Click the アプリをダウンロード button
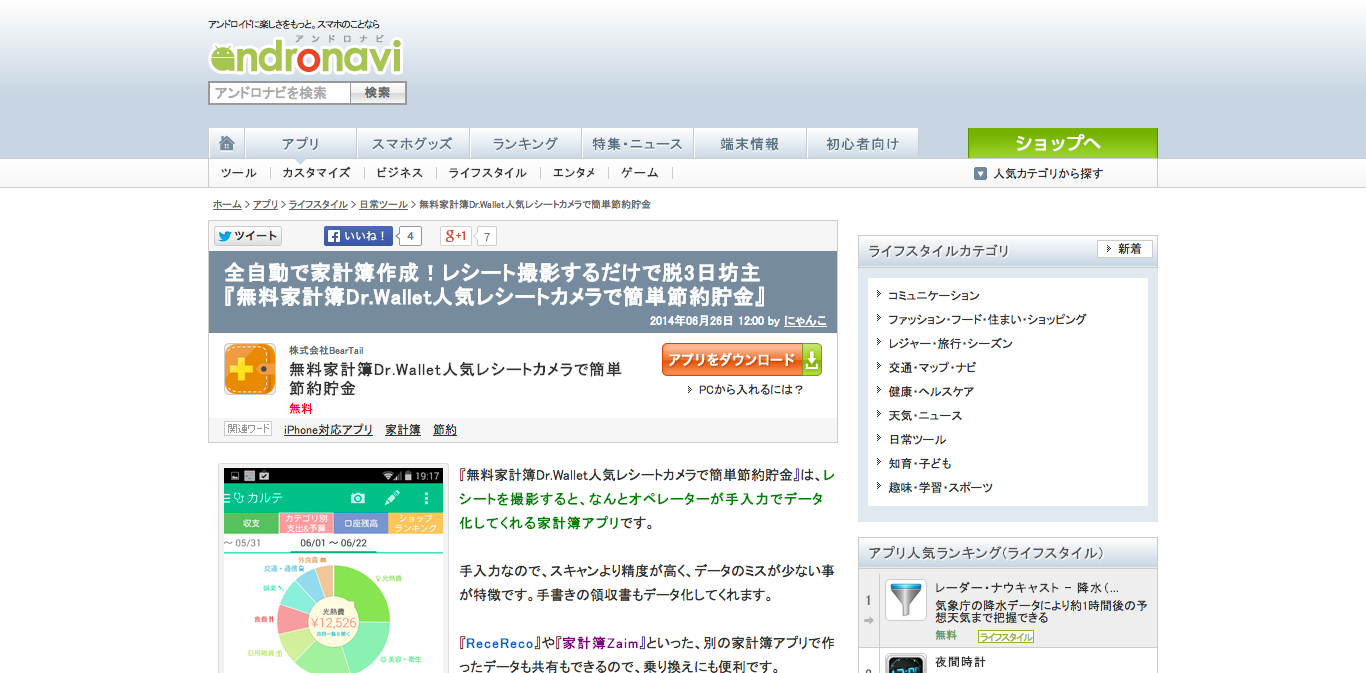This screenshot has height=673, width=1366. (742, 360)
